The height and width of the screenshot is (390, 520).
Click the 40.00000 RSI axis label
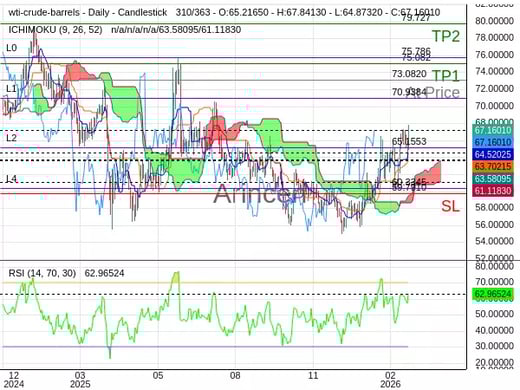click(x=494, y=330)
